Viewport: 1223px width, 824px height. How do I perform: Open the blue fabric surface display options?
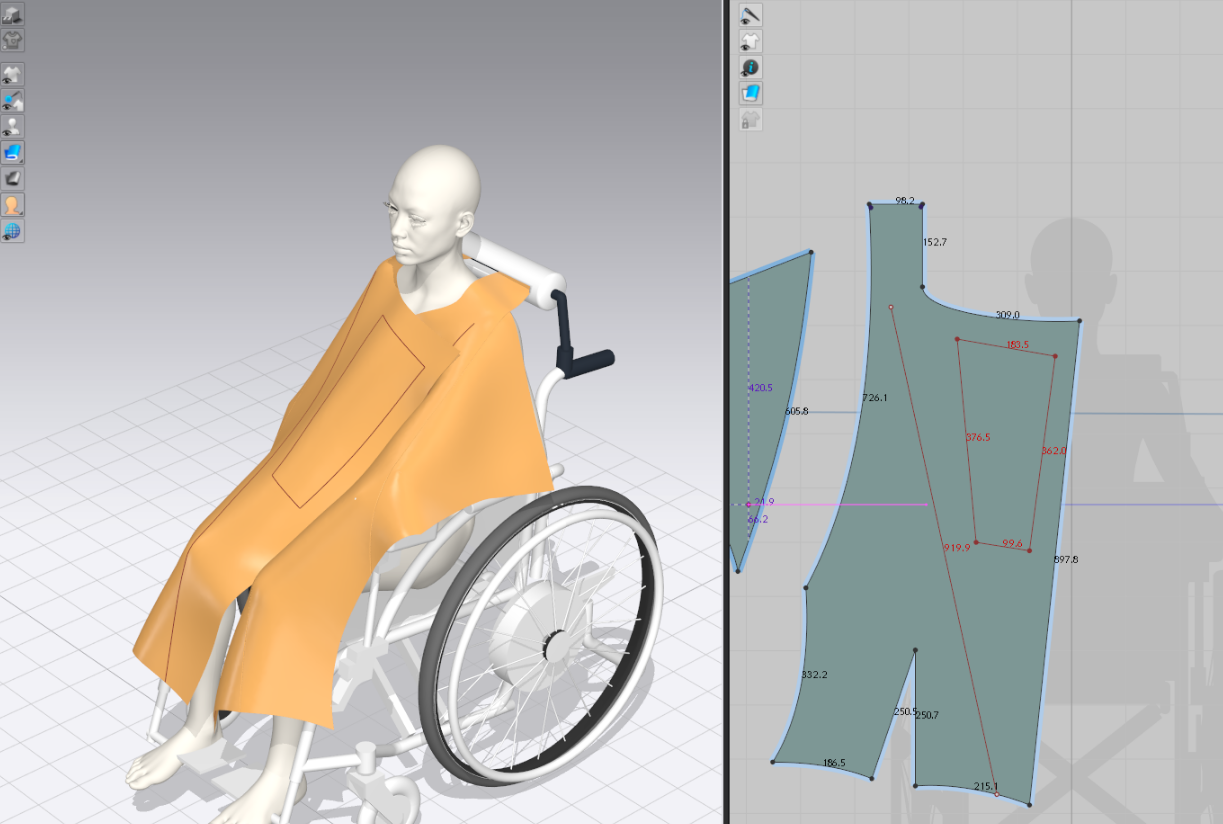point(12,153)
